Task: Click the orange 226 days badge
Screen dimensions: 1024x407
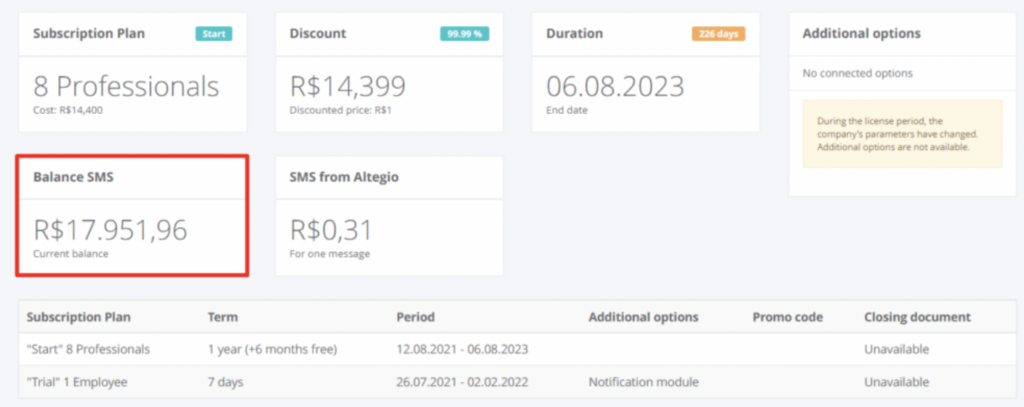Action: pyautogui.click(x=718, y=33)
